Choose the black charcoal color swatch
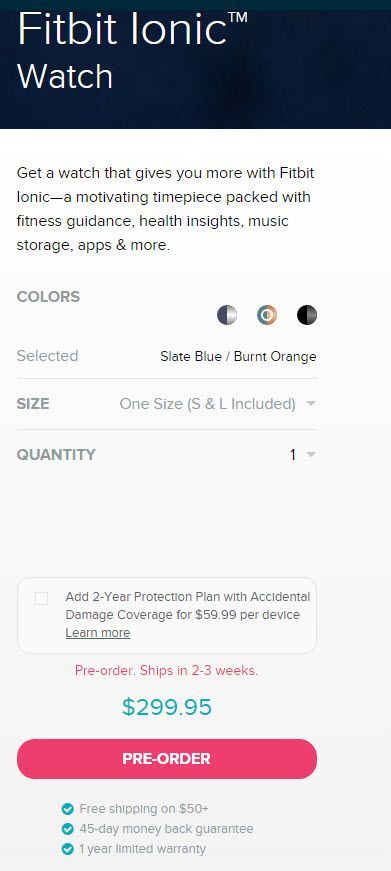 (307, 315)
